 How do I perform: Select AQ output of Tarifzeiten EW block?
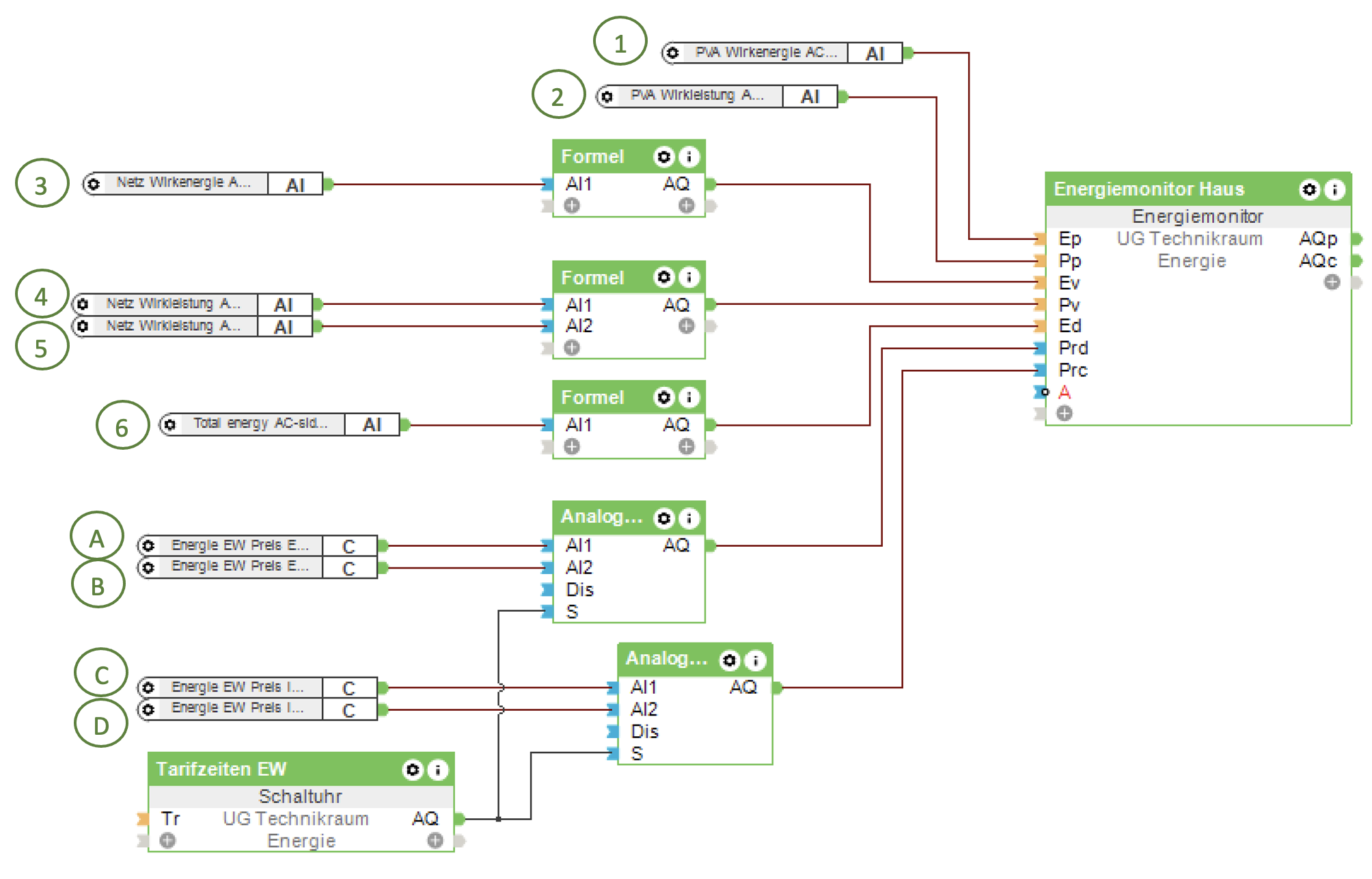pos(426,818)
